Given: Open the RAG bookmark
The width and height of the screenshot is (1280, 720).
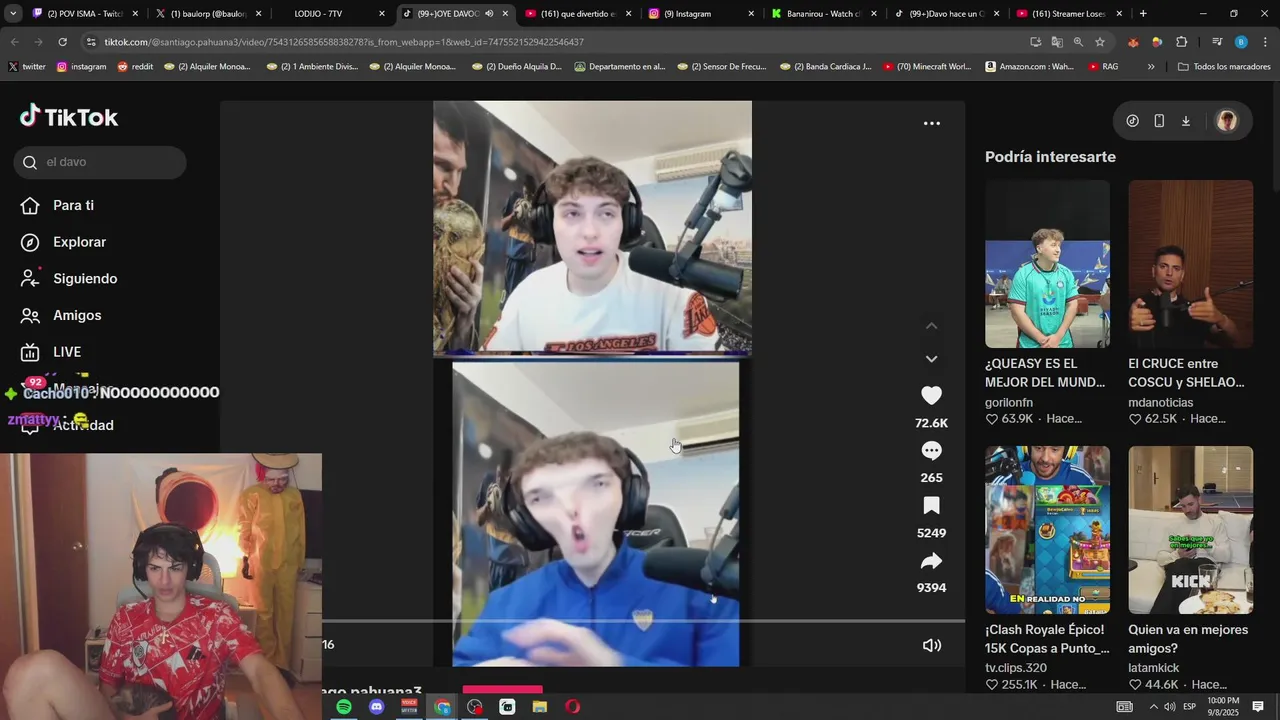Looking at the screenshot, I should [1103, 67].
